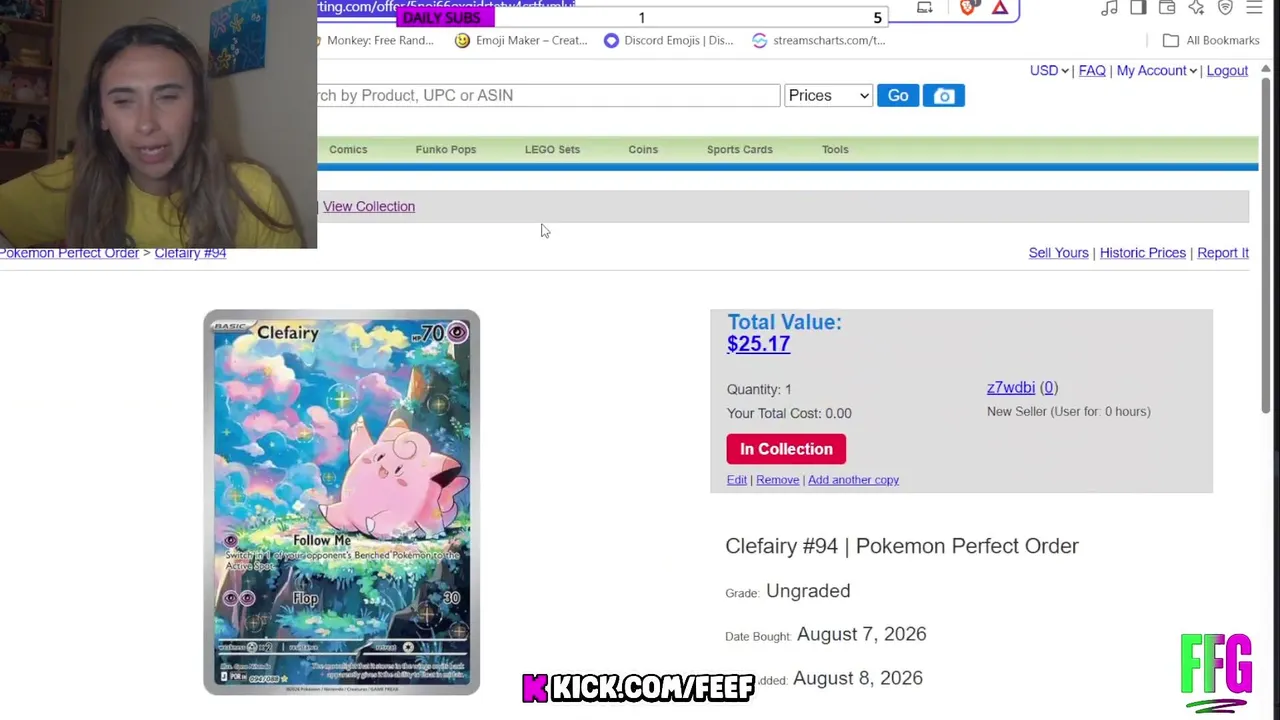Screen dimensions: 1280x720
Task: Click the $25.17 total value link
Action: point(758,344)
